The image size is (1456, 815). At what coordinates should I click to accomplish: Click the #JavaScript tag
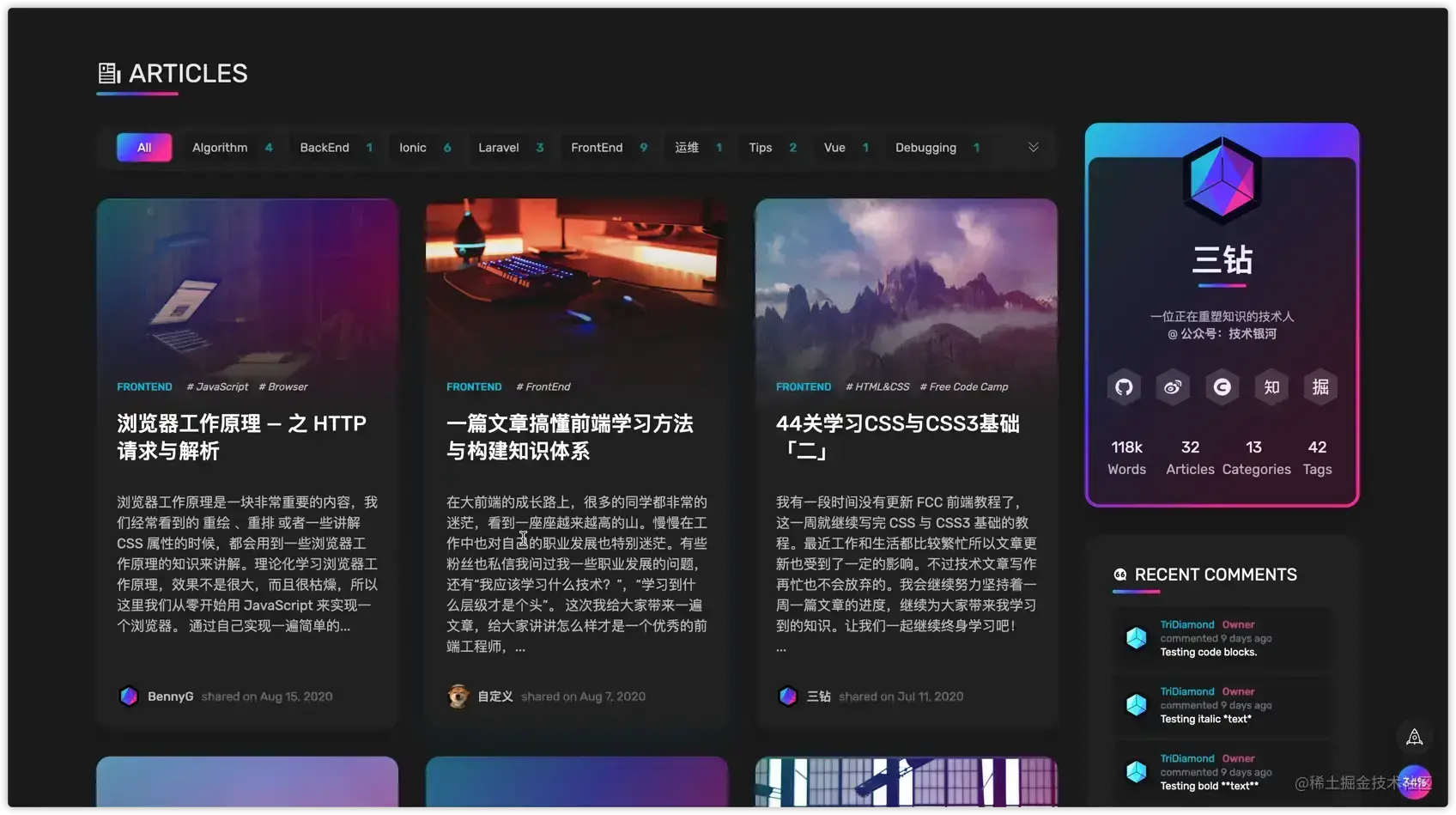point(217,387)
